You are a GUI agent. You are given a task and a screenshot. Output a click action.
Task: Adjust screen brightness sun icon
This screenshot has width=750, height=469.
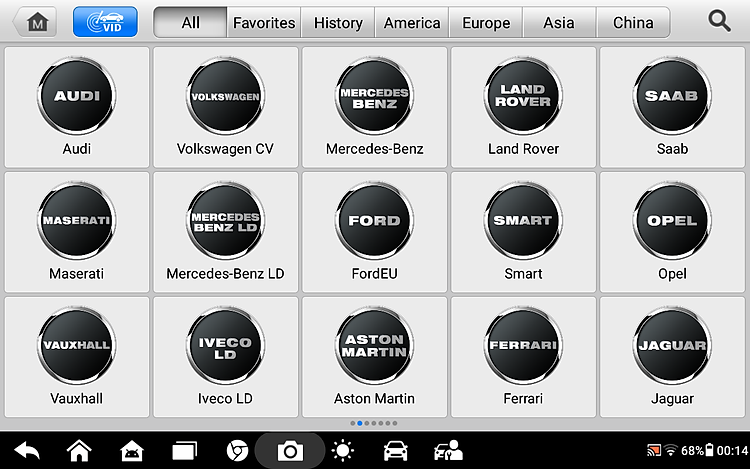click(342, 451)
